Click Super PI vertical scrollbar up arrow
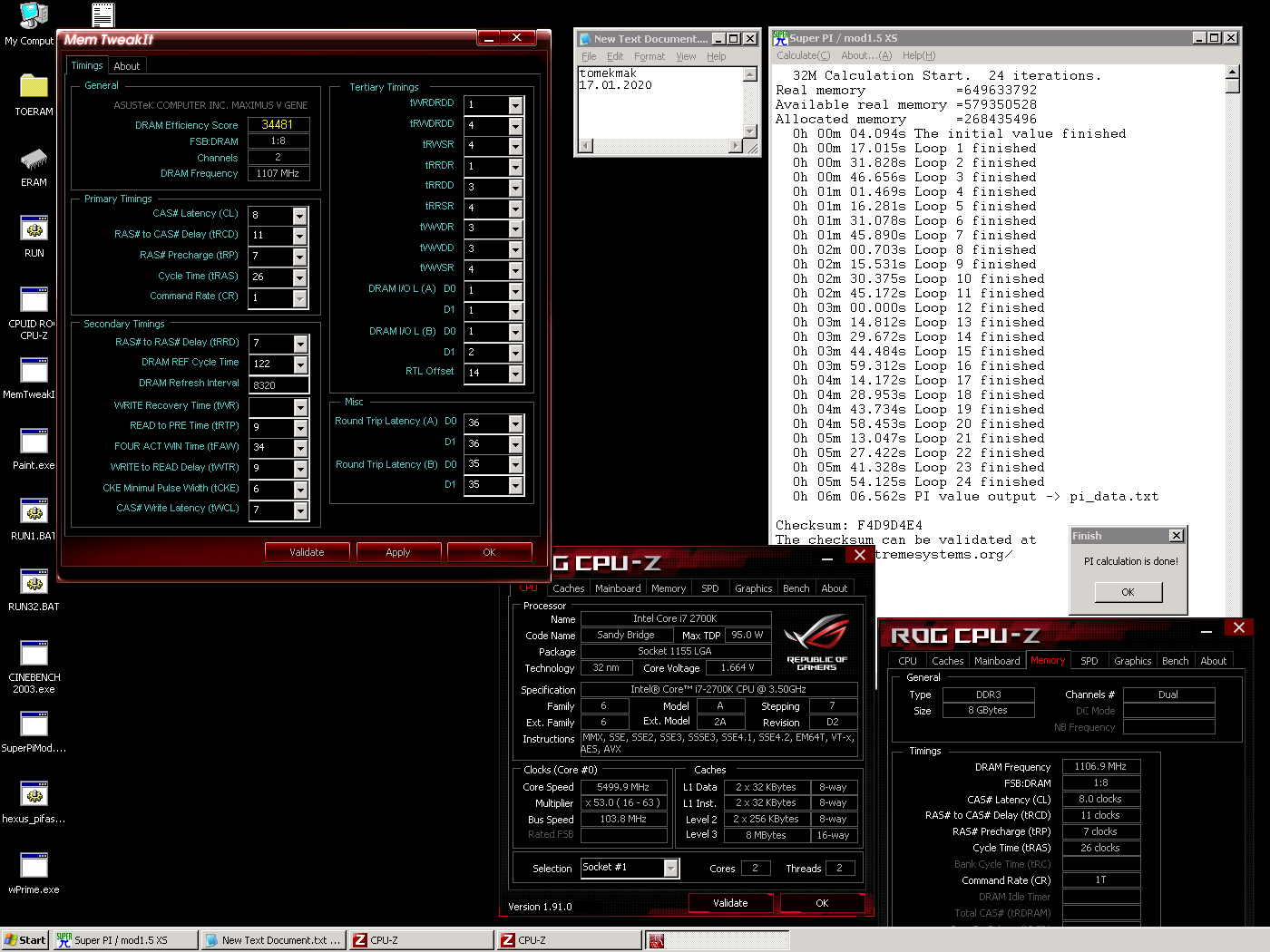This screenshot has width=1270, height=952. [1232, 72]
